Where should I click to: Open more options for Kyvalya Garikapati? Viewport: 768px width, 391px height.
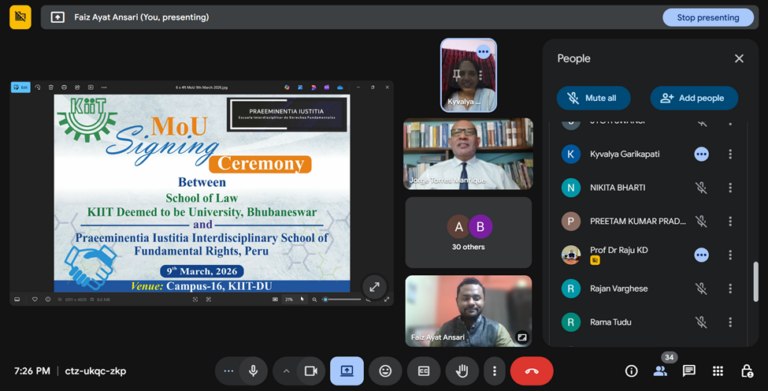730,154
